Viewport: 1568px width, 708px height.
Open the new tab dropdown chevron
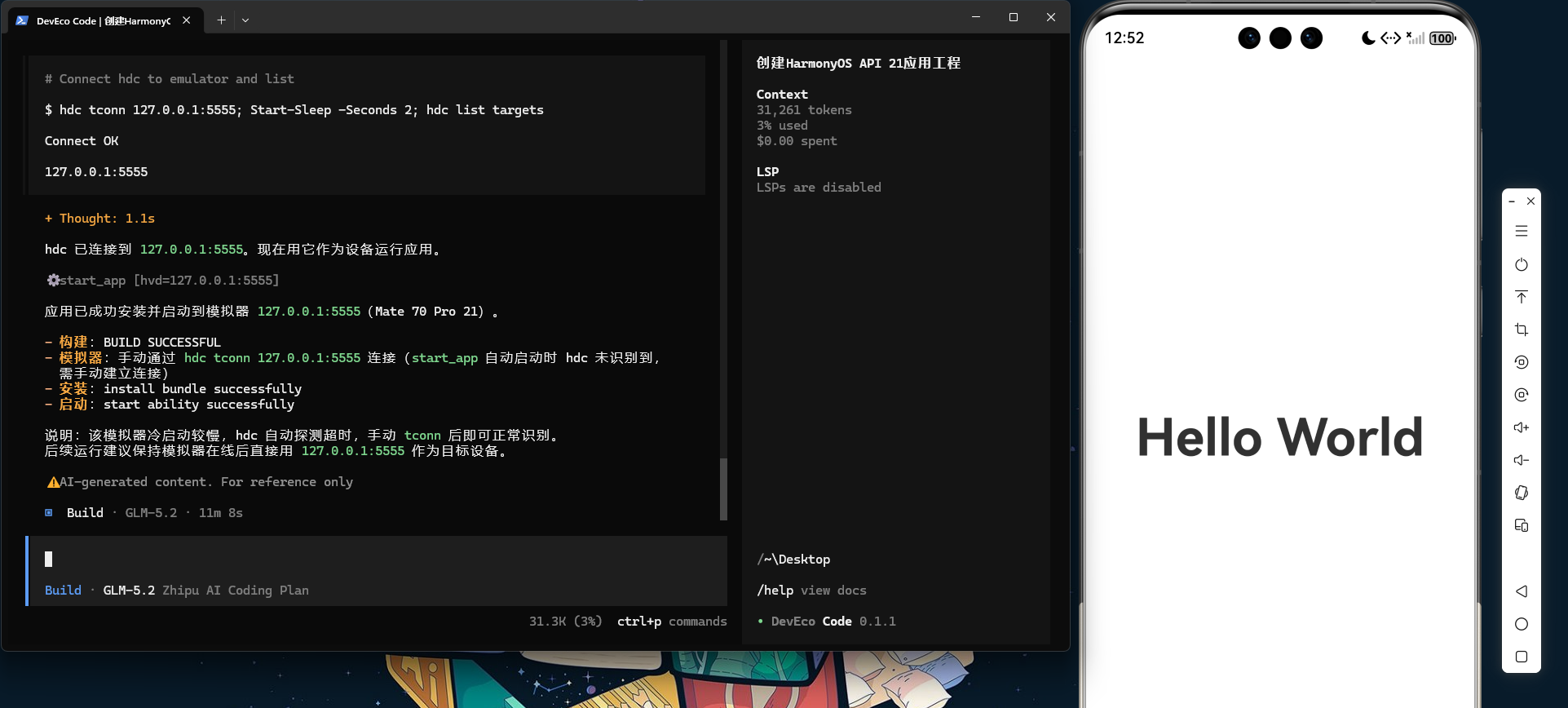tap(245, 20)
